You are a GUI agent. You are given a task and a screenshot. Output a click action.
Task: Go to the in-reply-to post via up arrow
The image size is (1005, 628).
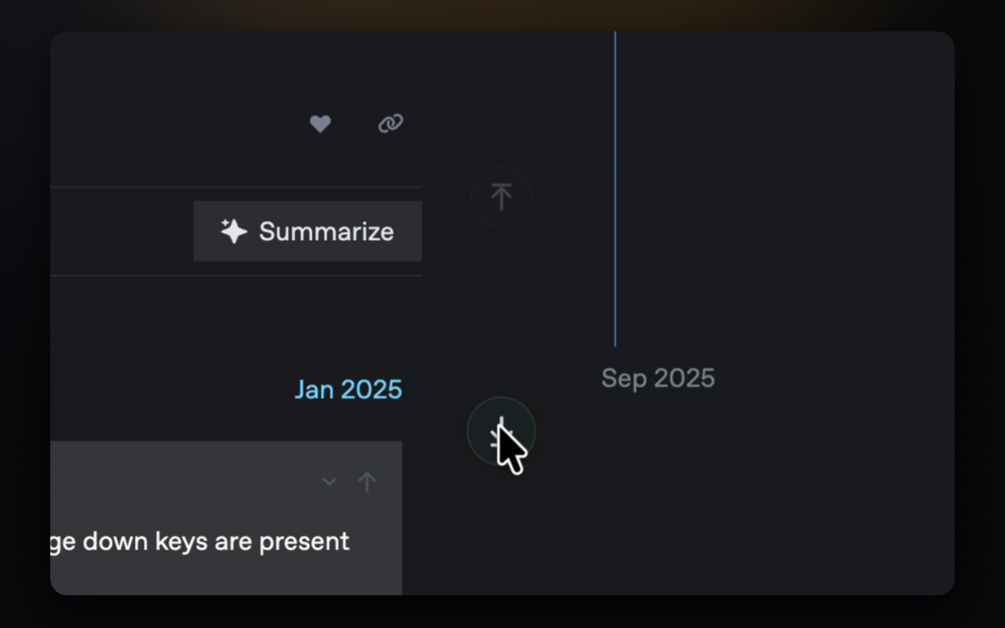(x=367, y=482)
